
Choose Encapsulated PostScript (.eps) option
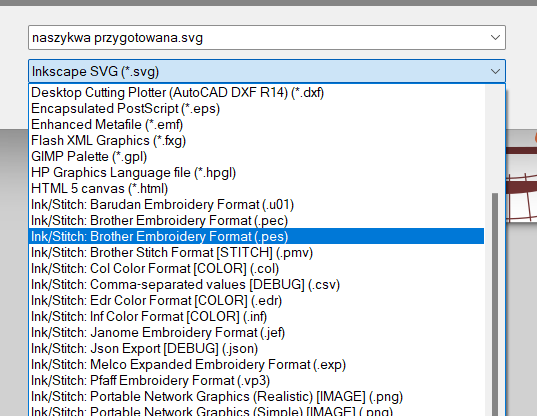coord(256,109)
